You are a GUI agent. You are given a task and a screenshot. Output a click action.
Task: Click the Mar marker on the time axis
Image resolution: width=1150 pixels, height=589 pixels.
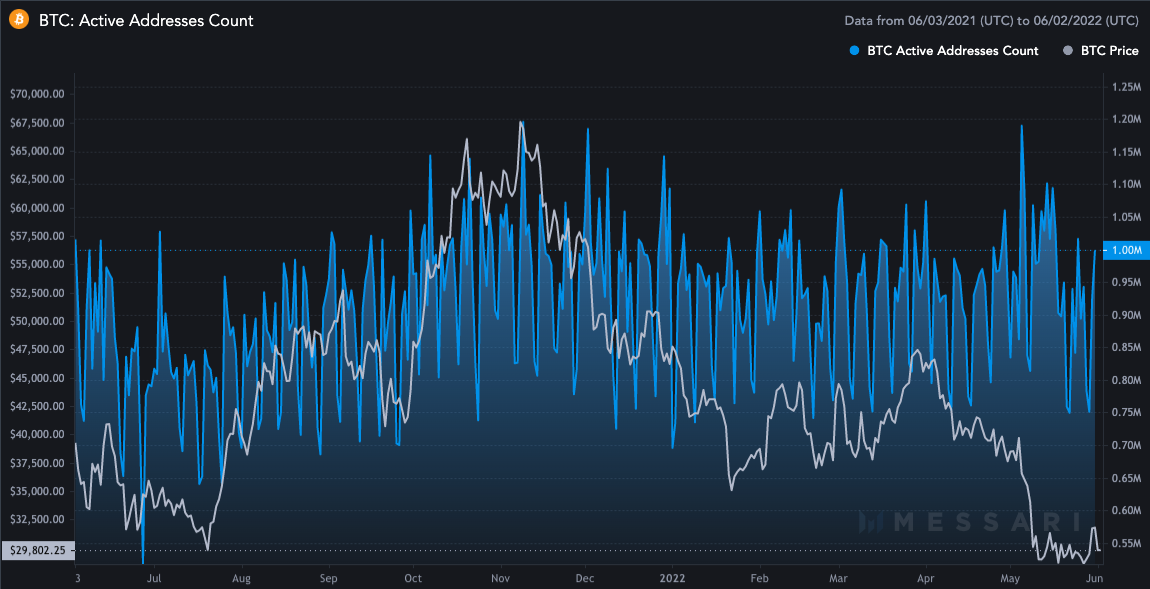point(840,577)
